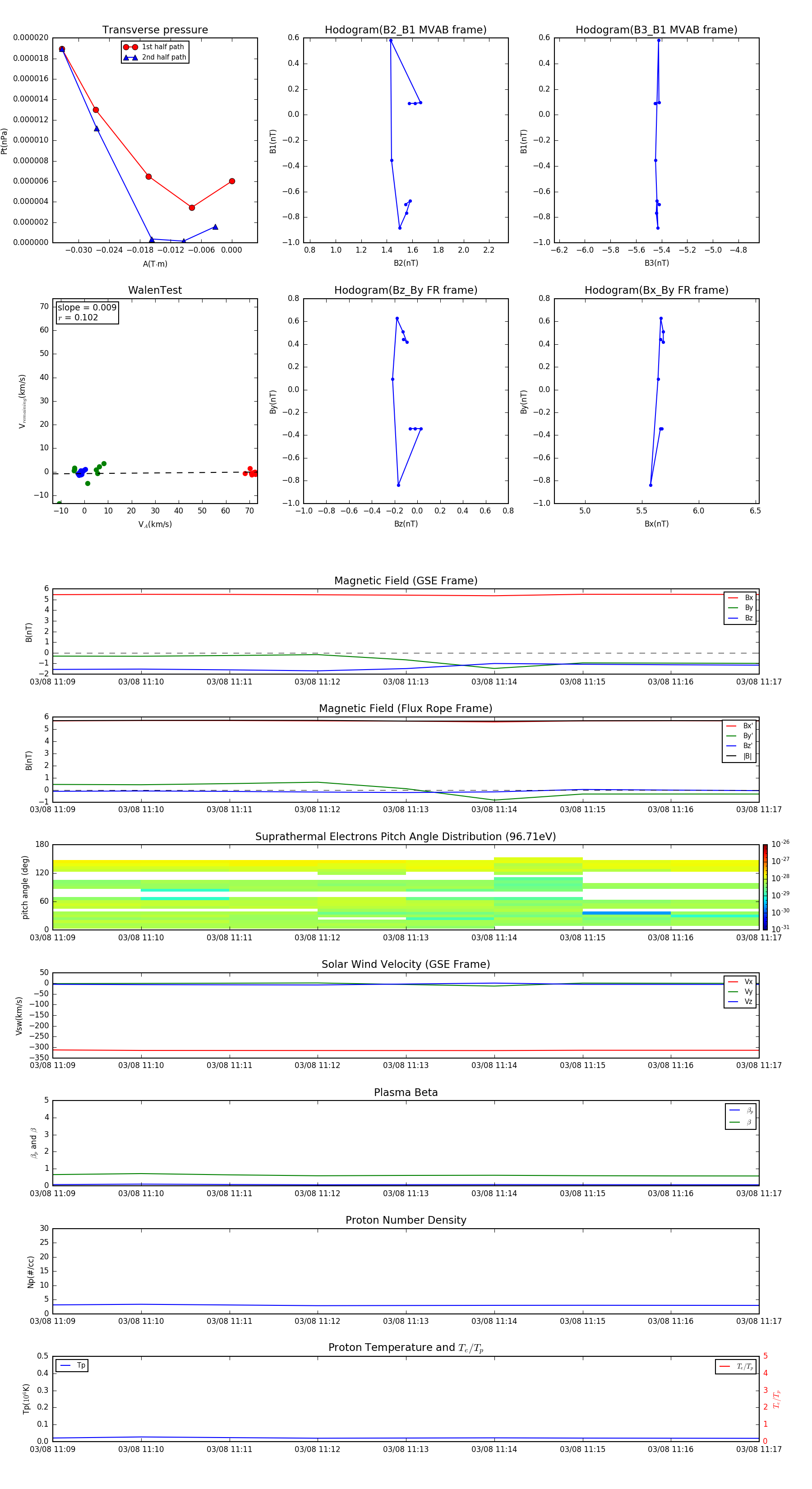Click the 'WalenTest' plot title
This screenshot has width=812, height=1489.
click(x=155, y=290)
